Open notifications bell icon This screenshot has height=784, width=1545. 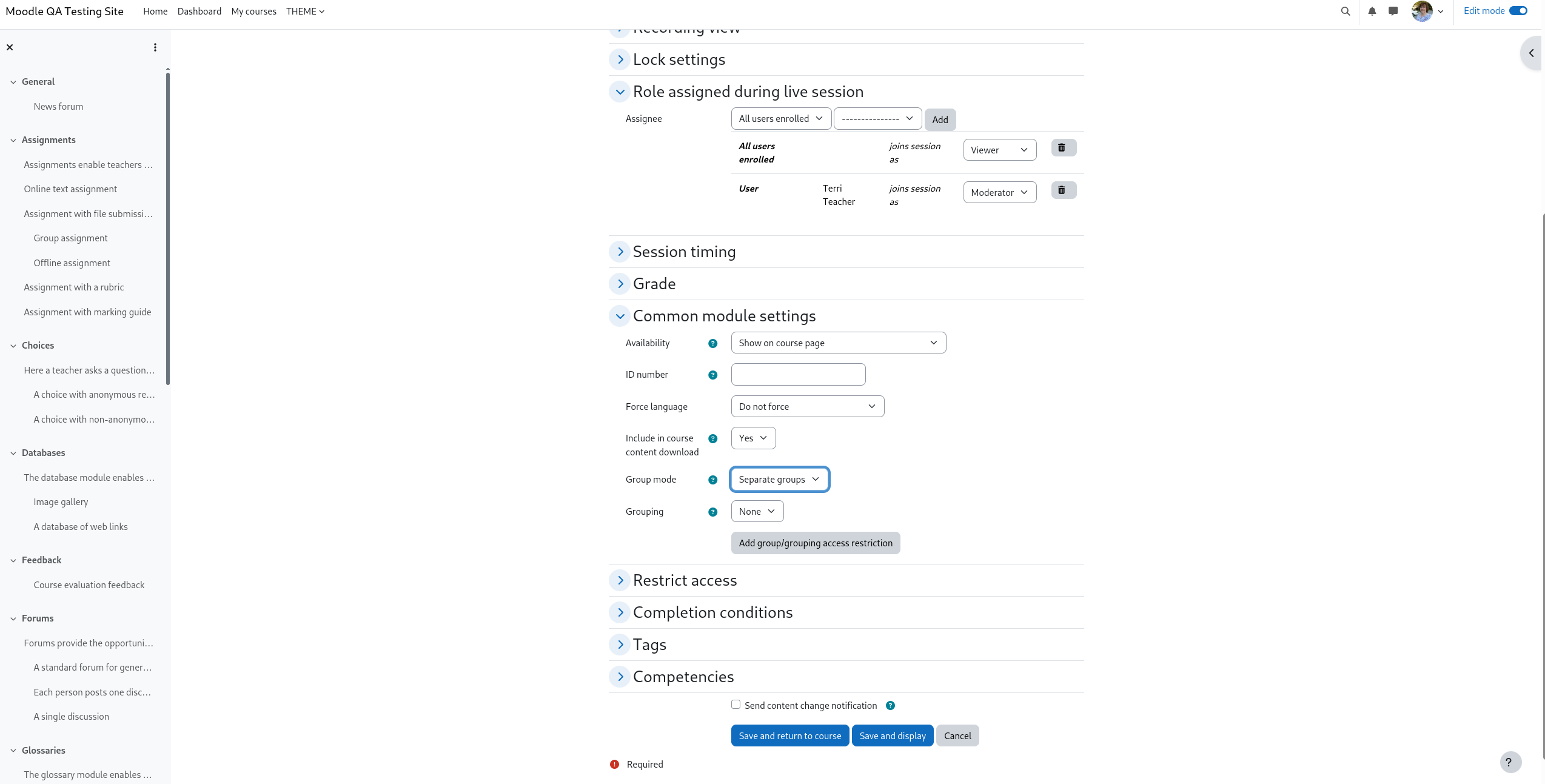tap(1372, 12)
